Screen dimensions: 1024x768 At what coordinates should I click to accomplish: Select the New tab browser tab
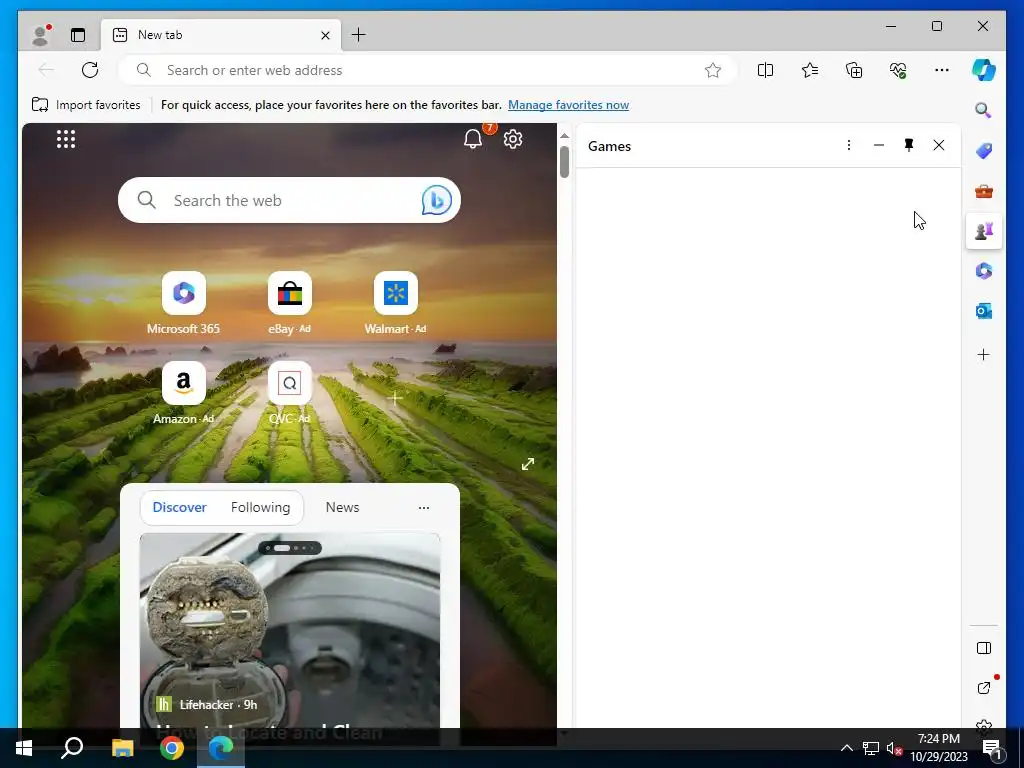pos(221,35)
